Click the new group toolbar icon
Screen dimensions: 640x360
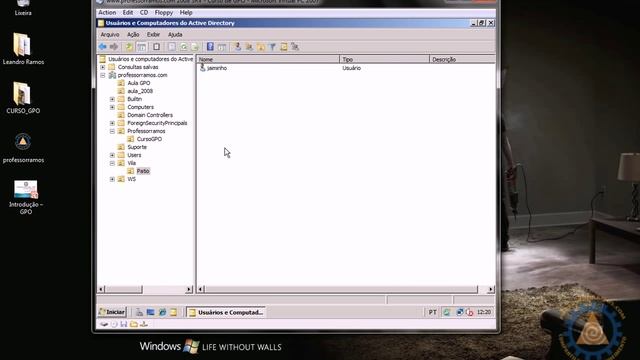click(249, 47)
